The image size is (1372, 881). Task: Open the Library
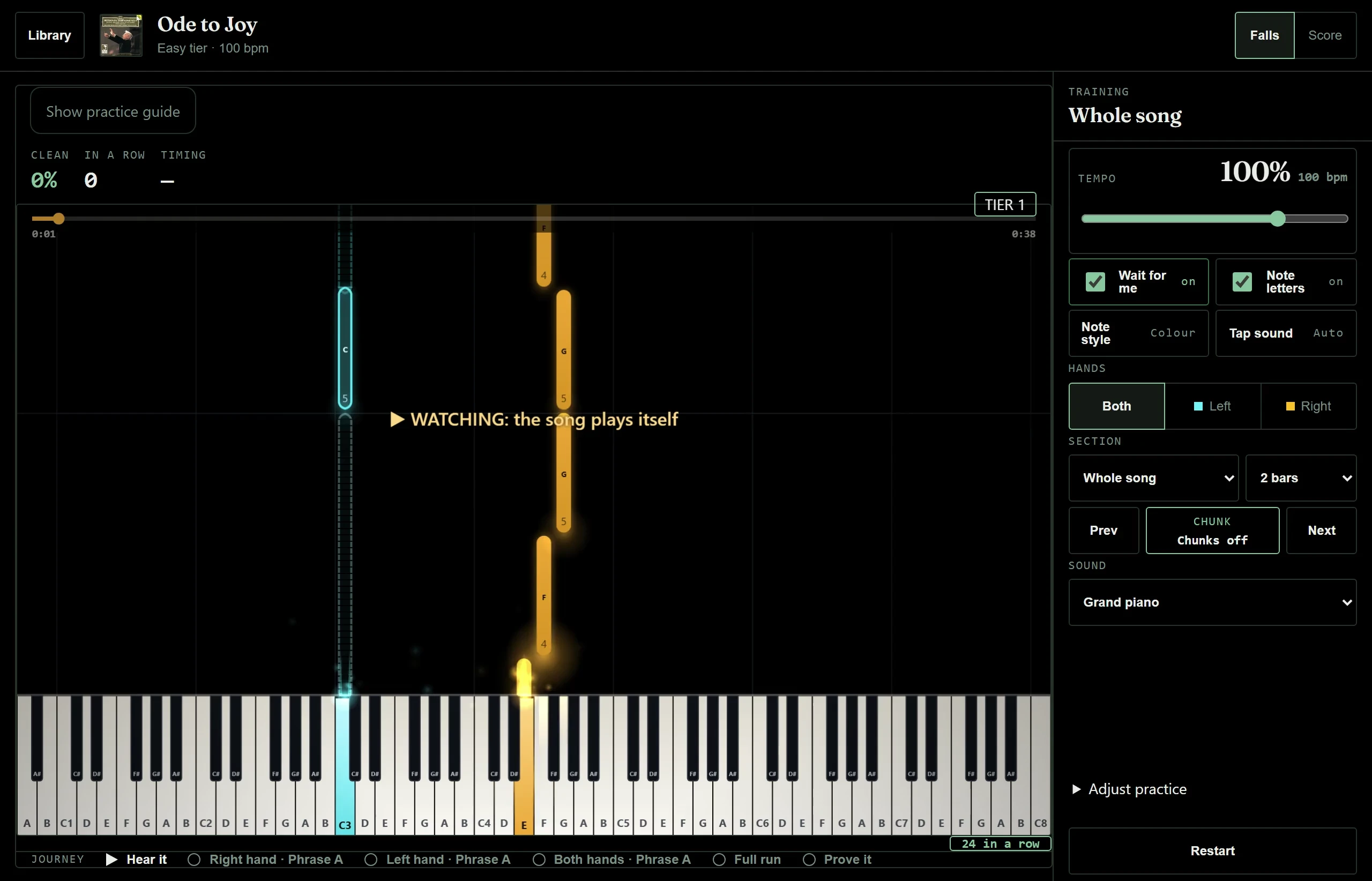[50, 35]
